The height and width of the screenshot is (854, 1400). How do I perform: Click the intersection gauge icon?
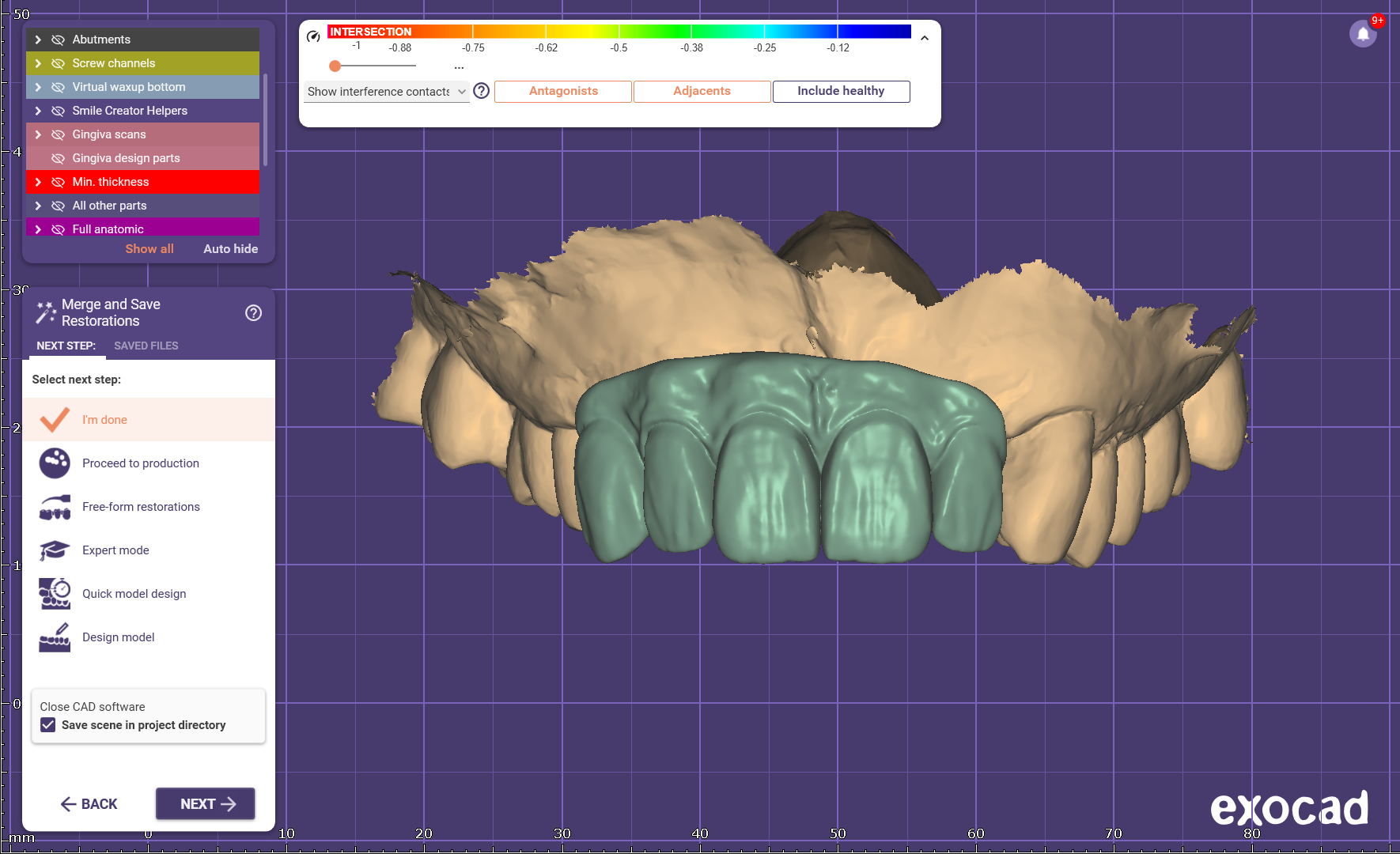click(x=313, y=36)
